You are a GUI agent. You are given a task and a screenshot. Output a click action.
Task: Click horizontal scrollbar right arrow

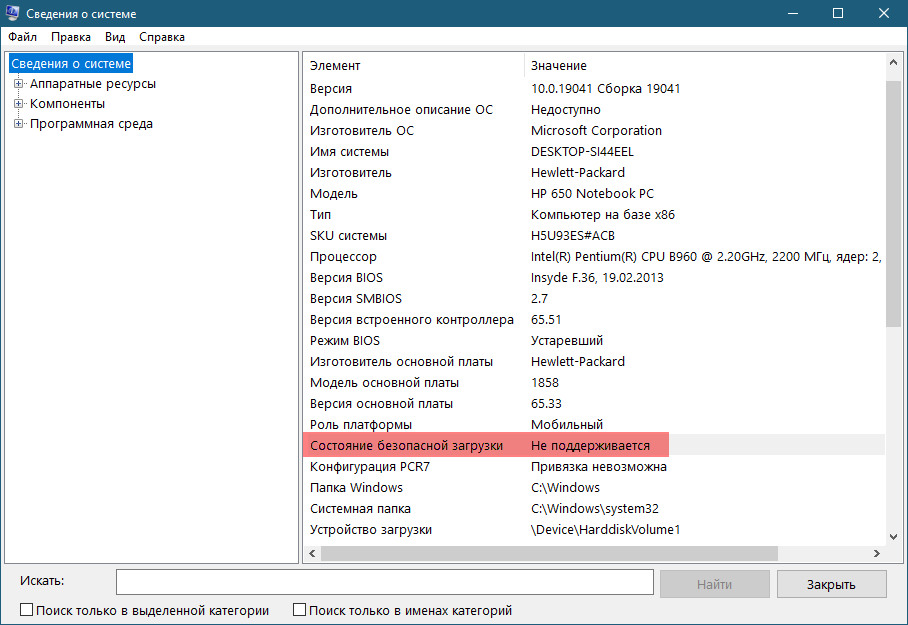(x=877, y=554)
